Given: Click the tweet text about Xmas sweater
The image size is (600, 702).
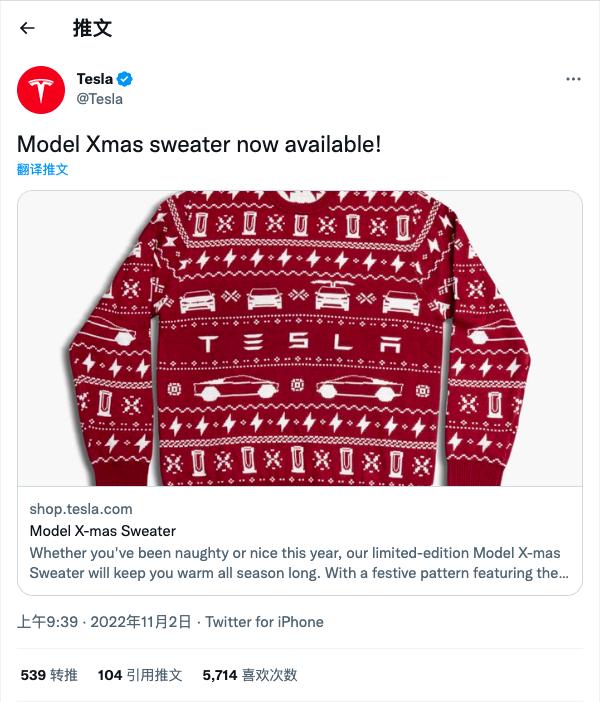Looking at the screenshot, I should (x=199, y=144).
